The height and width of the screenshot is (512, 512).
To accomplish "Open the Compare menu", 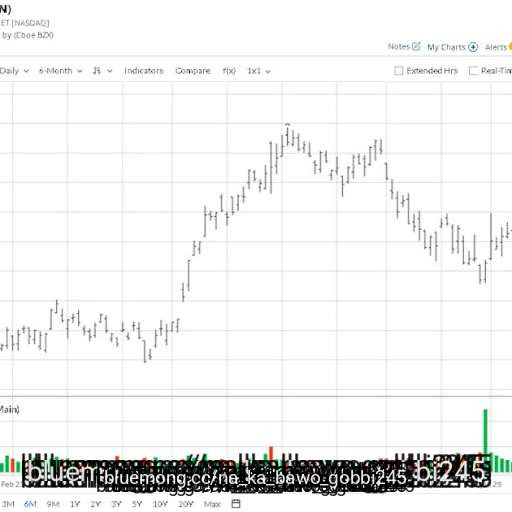I will pos(193,71).
